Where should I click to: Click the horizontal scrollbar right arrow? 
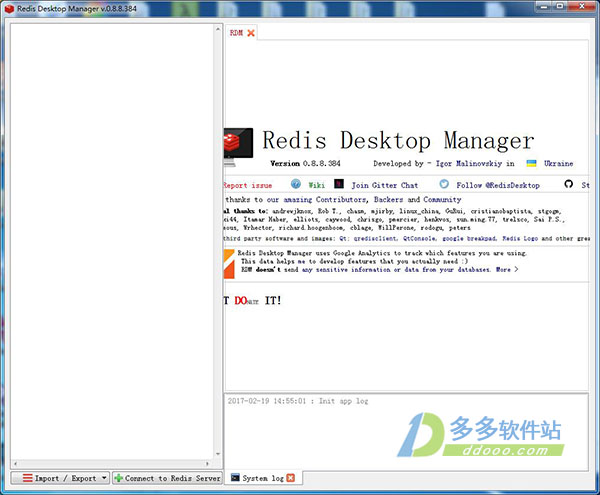[x=207, y=463]
